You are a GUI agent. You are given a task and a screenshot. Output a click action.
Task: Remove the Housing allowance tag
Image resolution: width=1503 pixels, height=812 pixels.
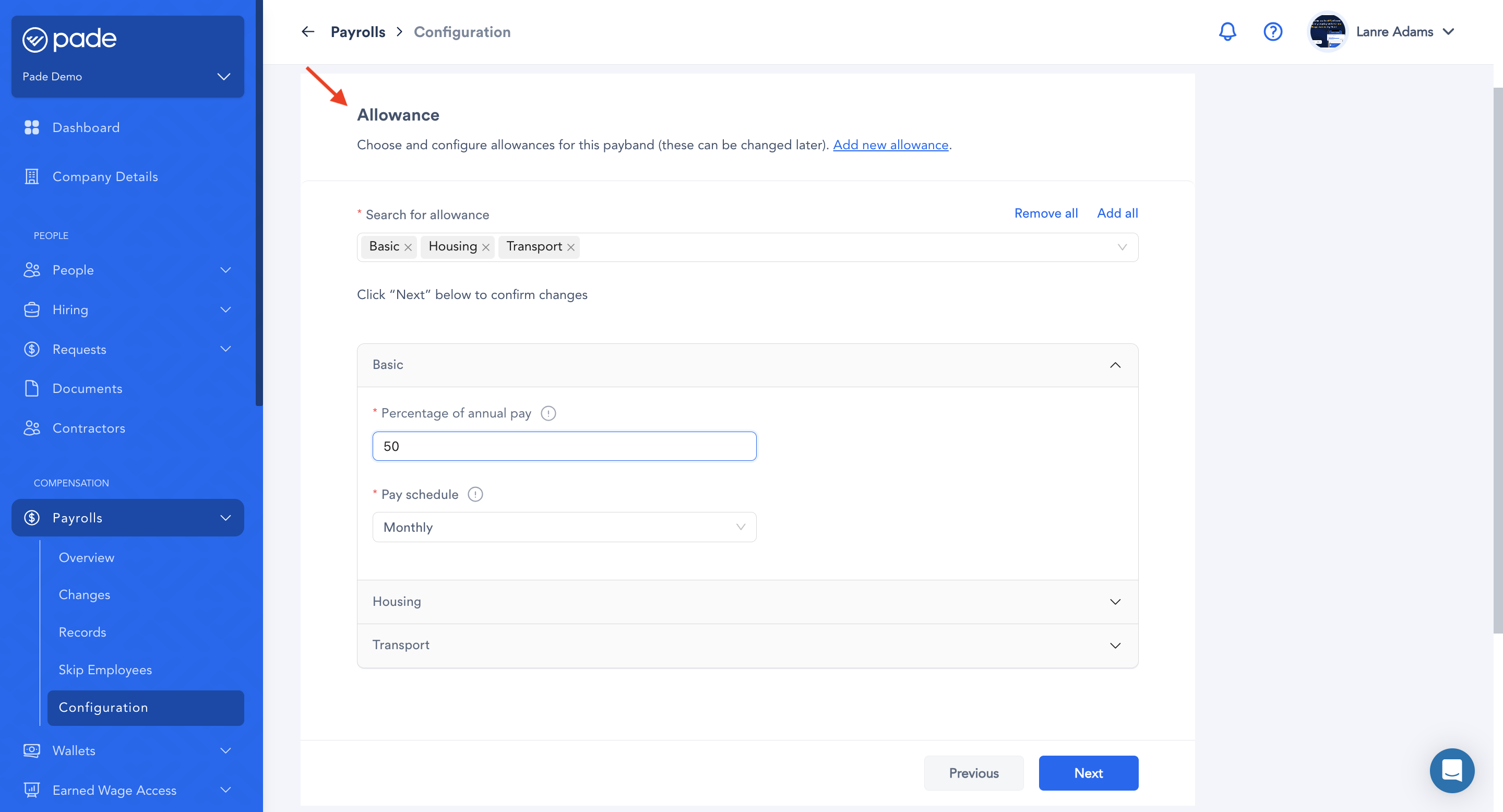(x=485, y=247)
